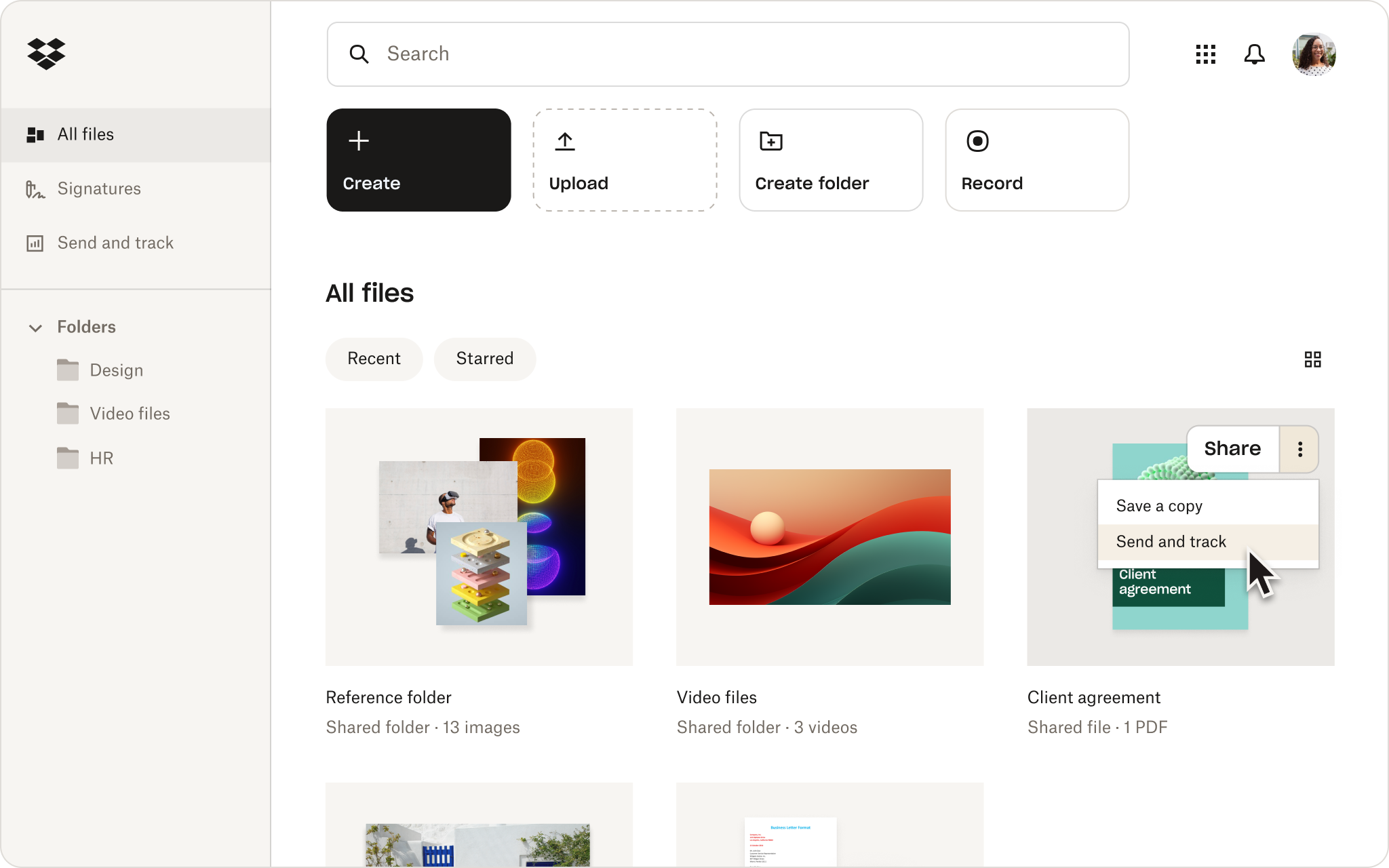The width and height of the screenshot is (1389, 868).
Task: Click the Upload icon button
Action: click(x=565, y=140)
